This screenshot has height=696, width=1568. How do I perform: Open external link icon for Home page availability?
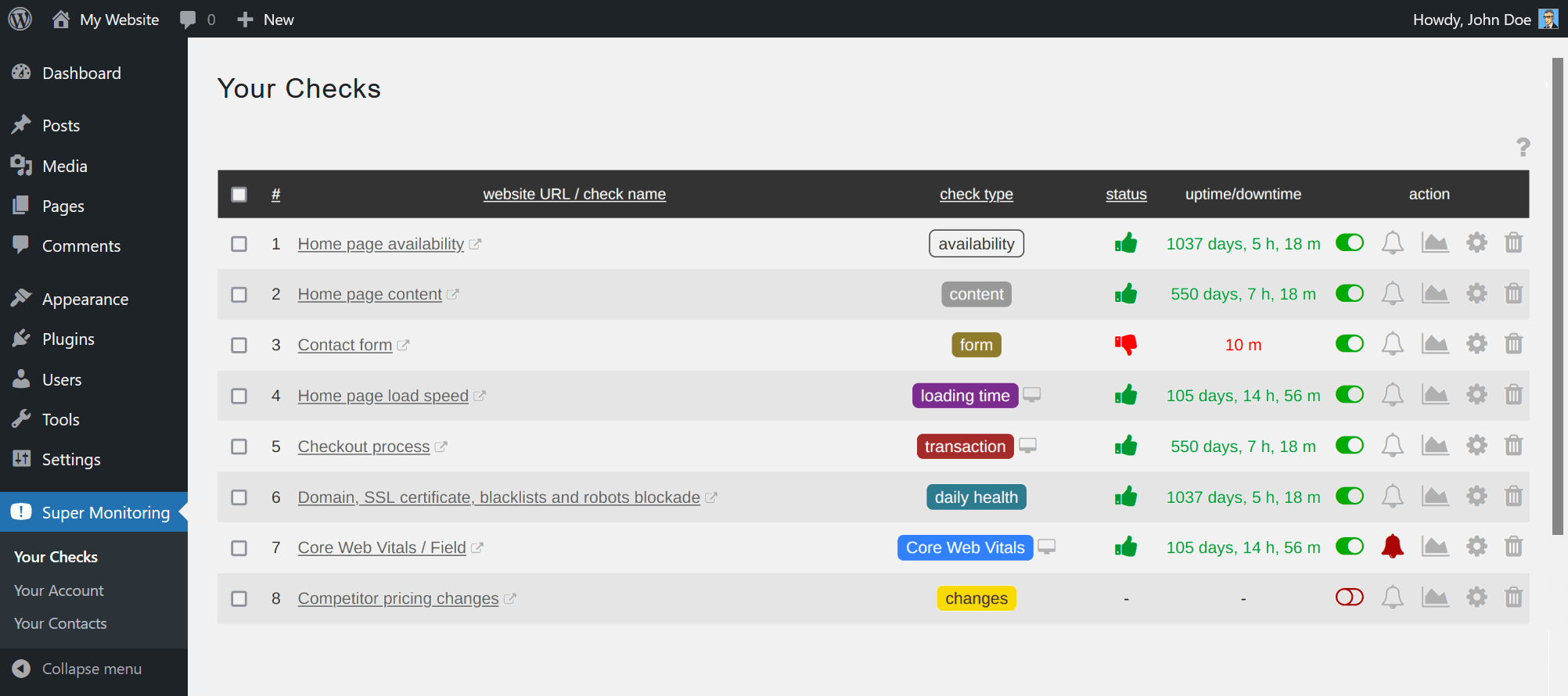pyautogui.click(x=475, y=244)
